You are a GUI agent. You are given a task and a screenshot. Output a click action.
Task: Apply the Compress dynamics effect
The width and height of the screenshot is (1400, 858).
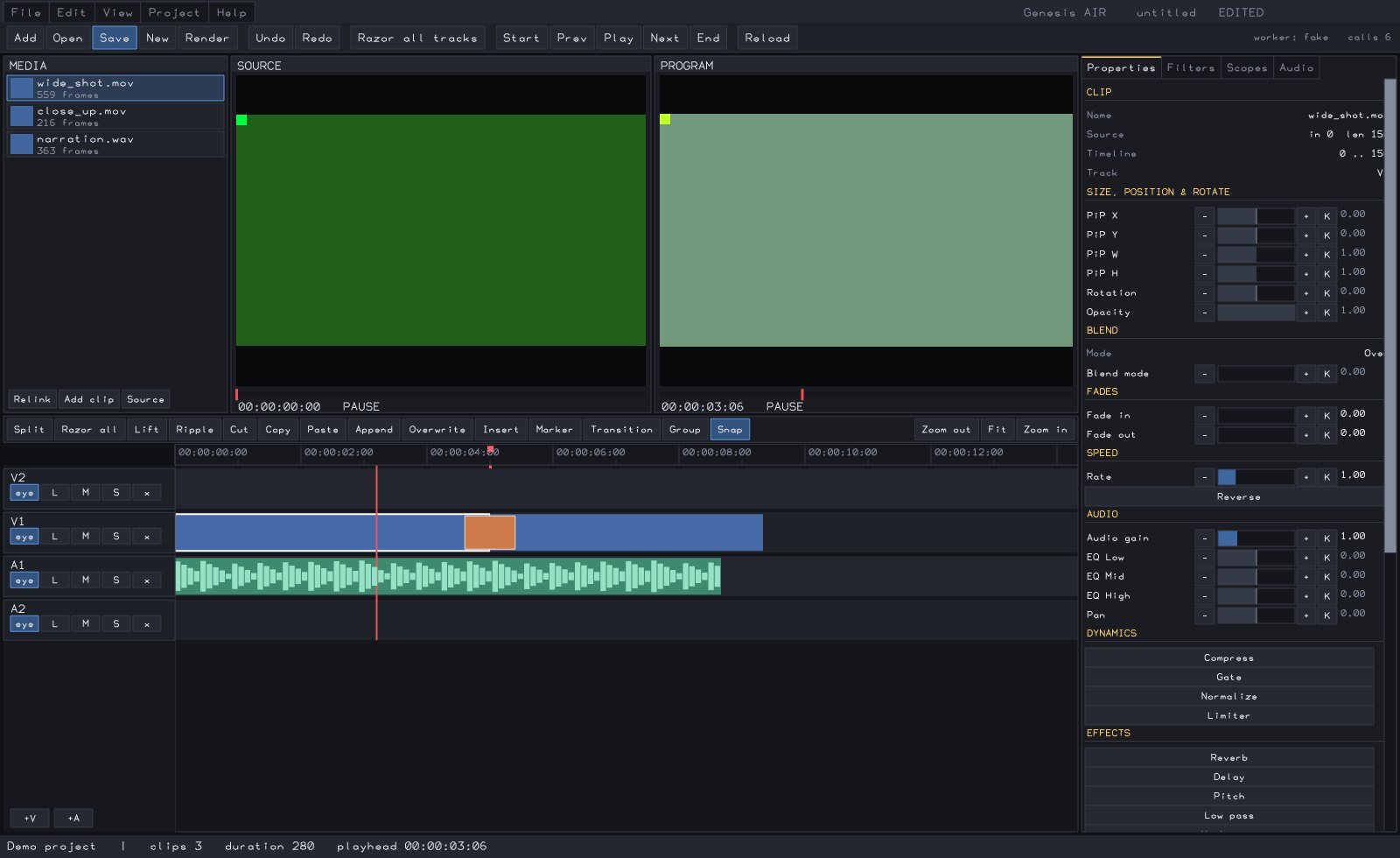[1229, 658]
